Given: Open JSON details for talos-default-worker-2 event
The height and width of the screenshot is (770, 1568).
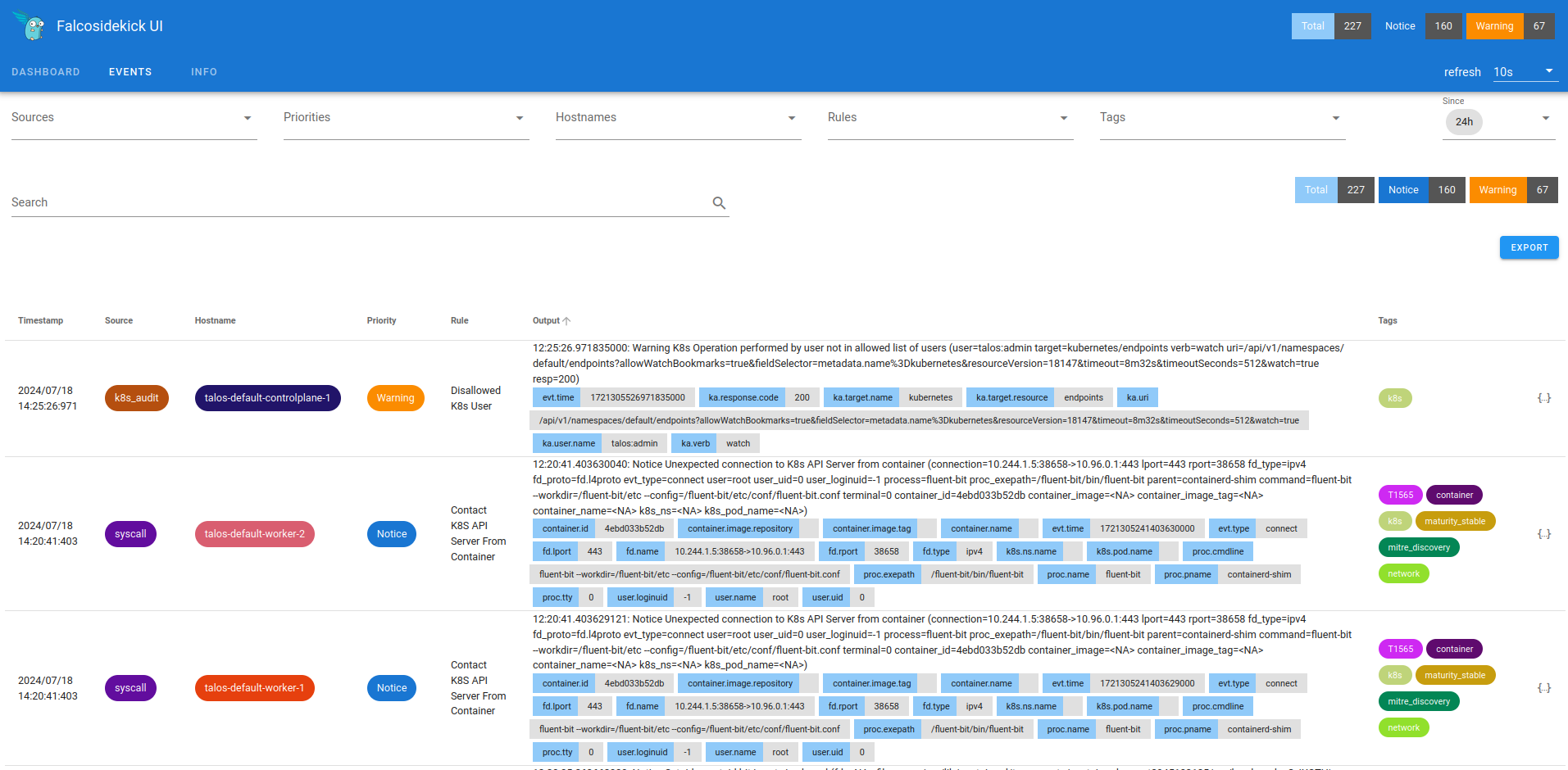Looking at the screenshot, I should (1543, 534).
